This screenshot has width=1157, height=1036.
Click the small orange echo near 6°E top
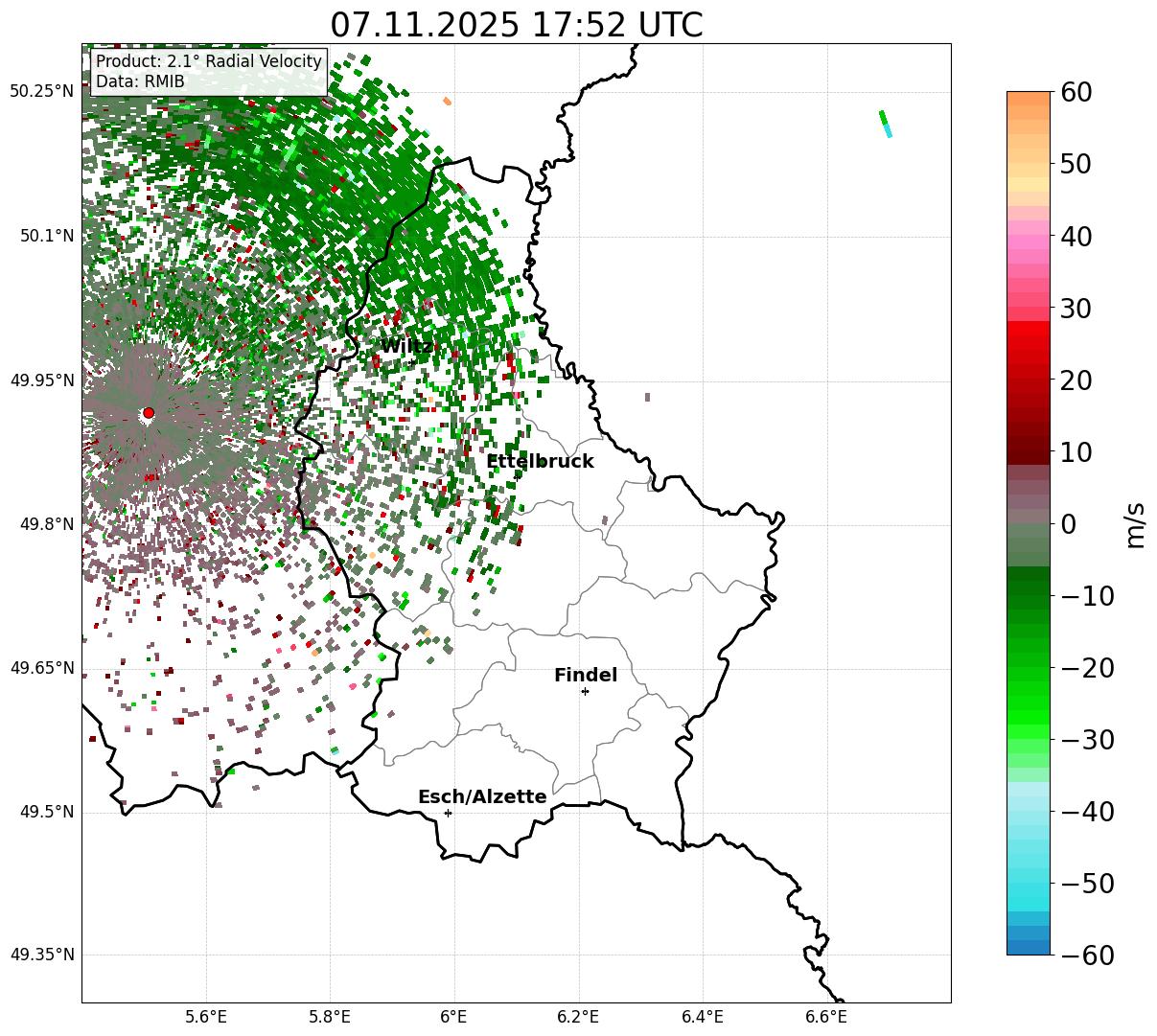(447, 101)
